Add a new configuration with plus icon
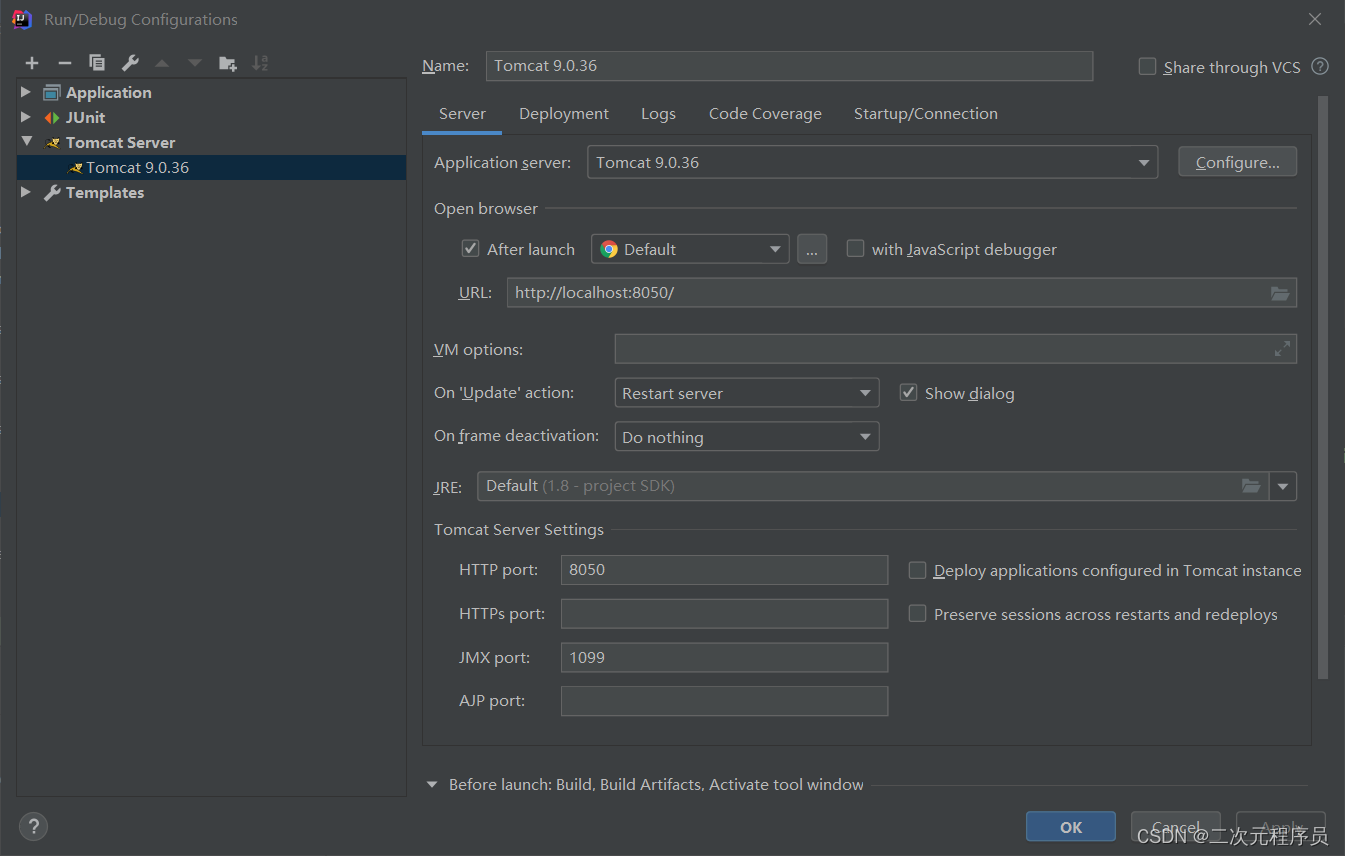This screenshot has height=856, width=1345. tap(32, 63)
